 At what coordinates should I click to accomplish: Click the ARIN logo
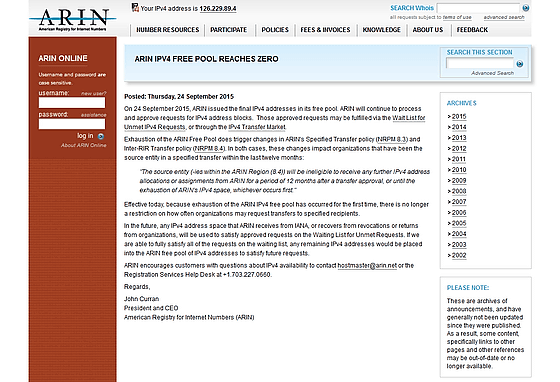(72, 19)
